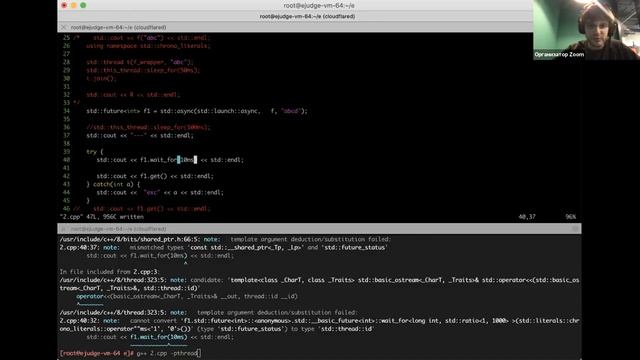Click commented line 32 std::cout << R
Viewport: 640px width, 360px height.
point(133,95)
